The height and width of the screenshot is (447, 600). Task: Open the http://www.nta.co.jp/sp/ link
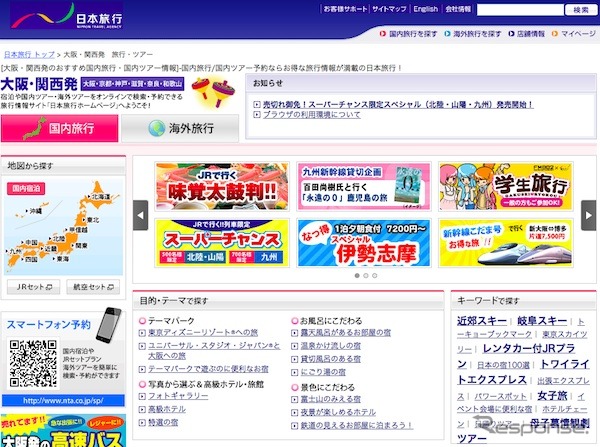[63, 401]
